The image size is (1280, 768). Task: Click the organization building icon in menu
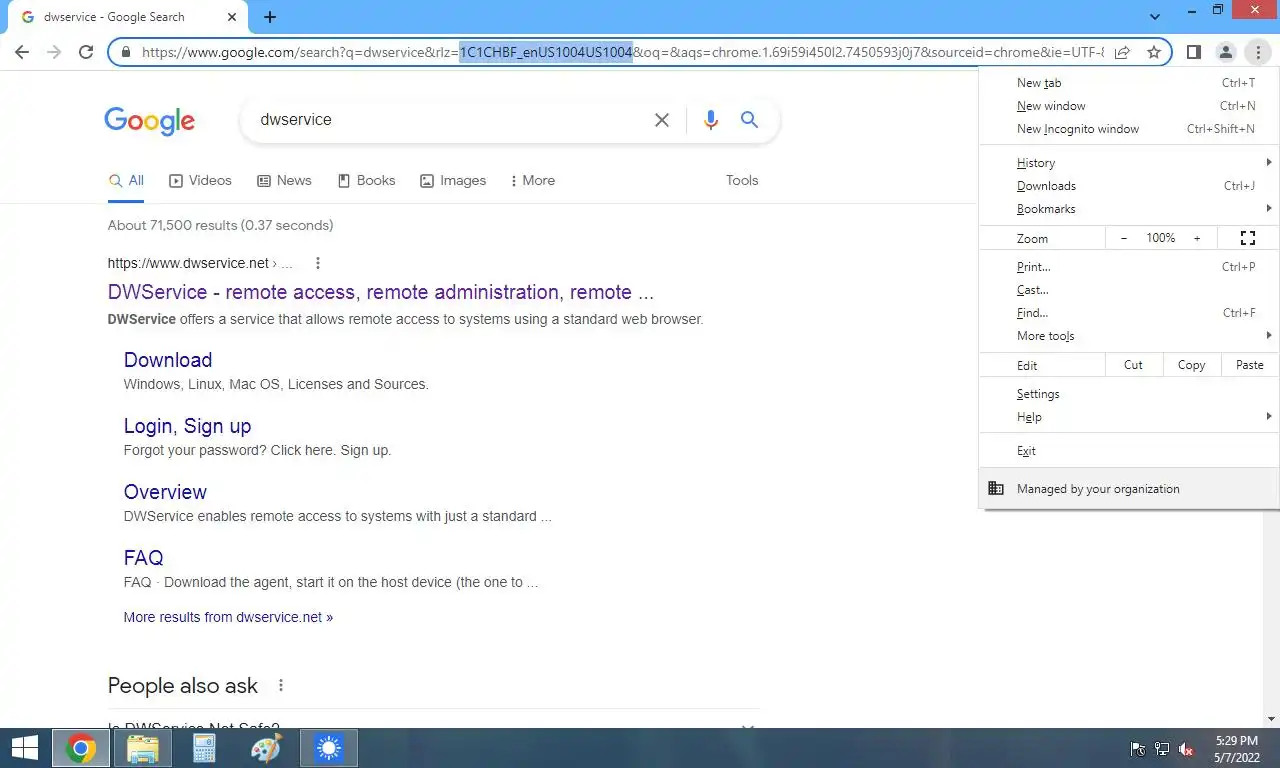[x=996, y=489]
